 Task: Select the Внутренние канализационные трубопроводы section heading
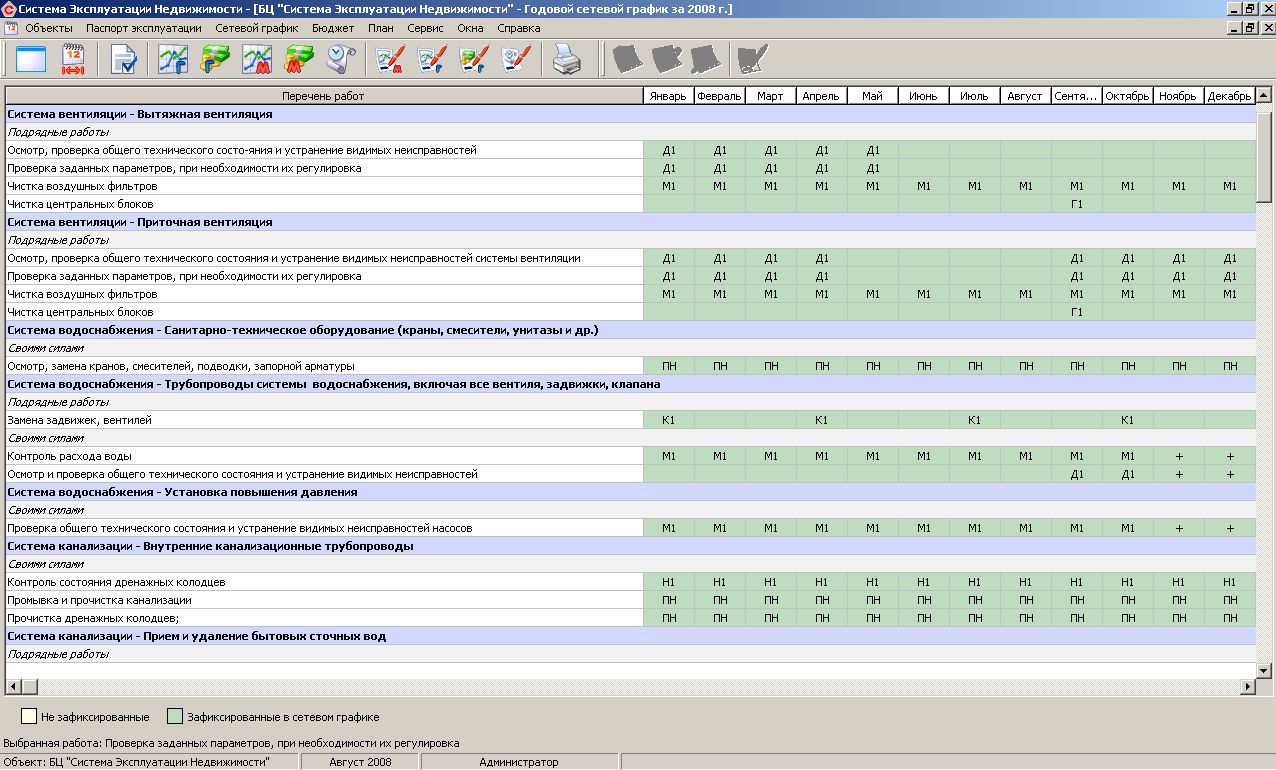coord(630,546)
